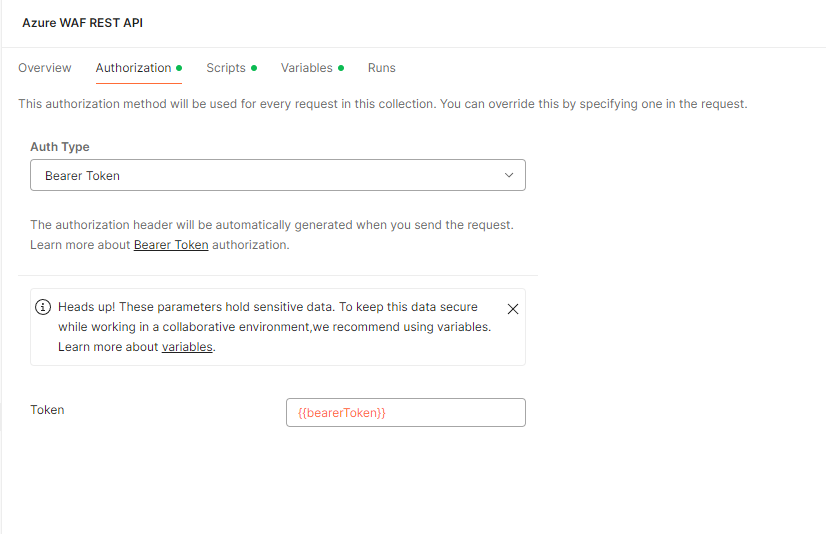This screenshot has width=826, height=534.
Task: Click the Auth Type label
Action: [60, 147]
